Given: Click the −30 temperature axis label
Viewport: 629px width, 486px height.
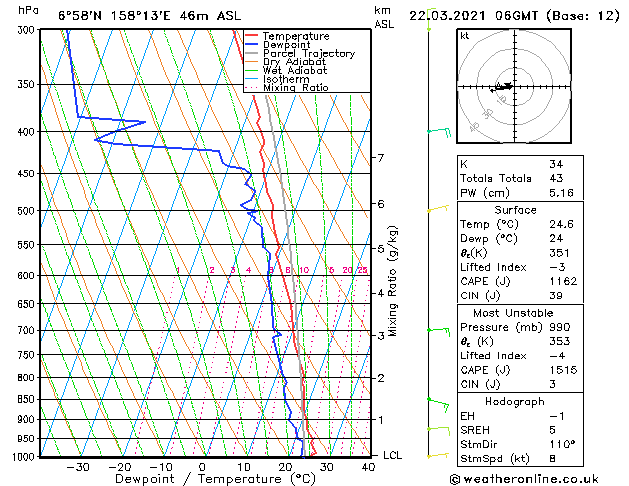Looking at the screenshot, I should click(78, 467).
